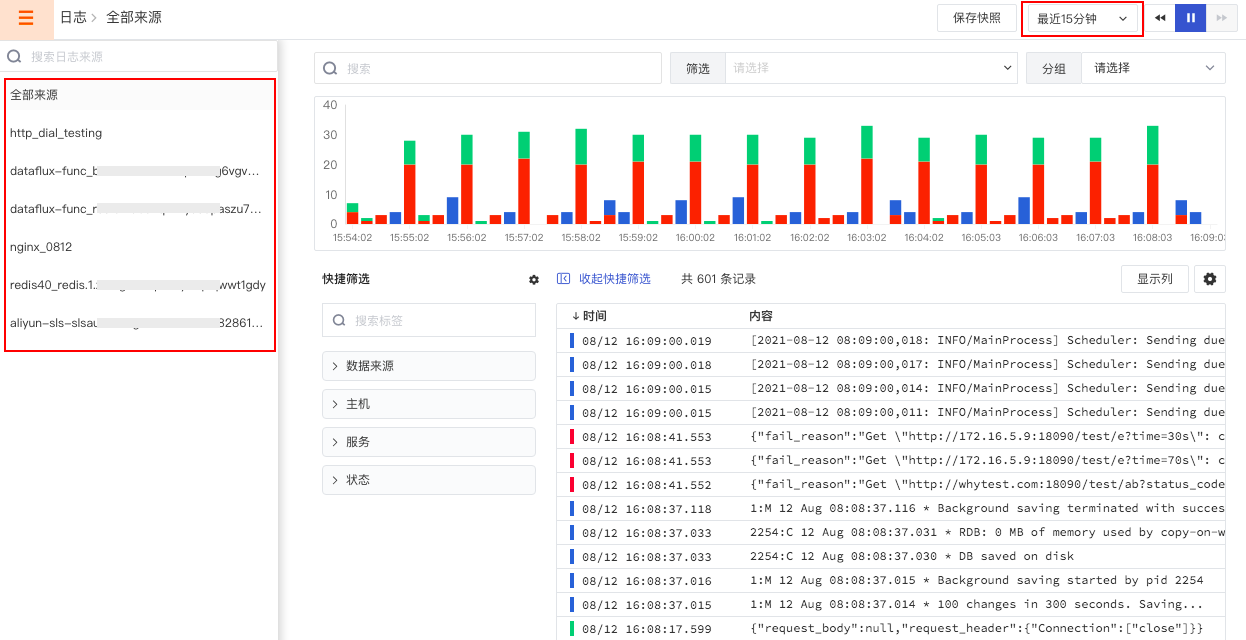Expand the 状态 filter section
Screen dimensions: 1246x640
(429, 480)
